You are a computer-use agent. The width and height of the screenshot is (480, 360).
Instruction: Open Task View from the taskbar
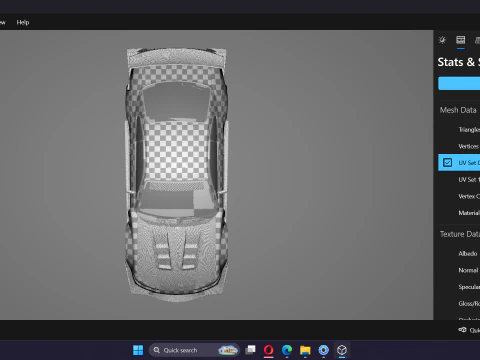tap(250, 350)
